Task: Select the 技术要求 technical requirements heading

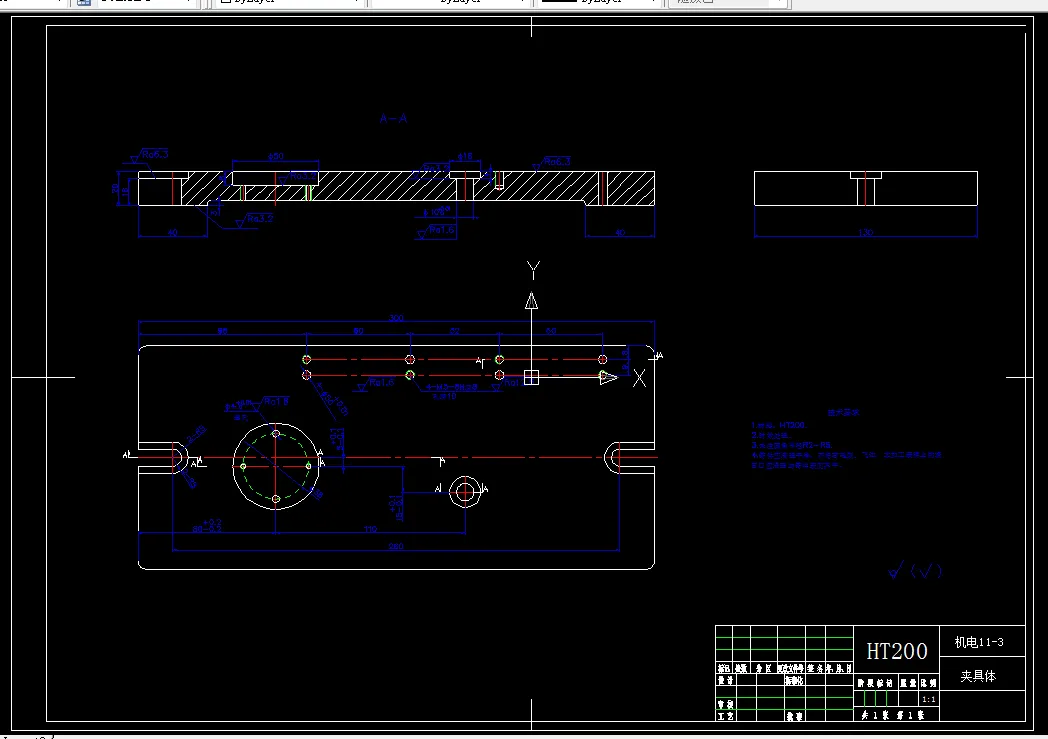Action: pos(843,413)
